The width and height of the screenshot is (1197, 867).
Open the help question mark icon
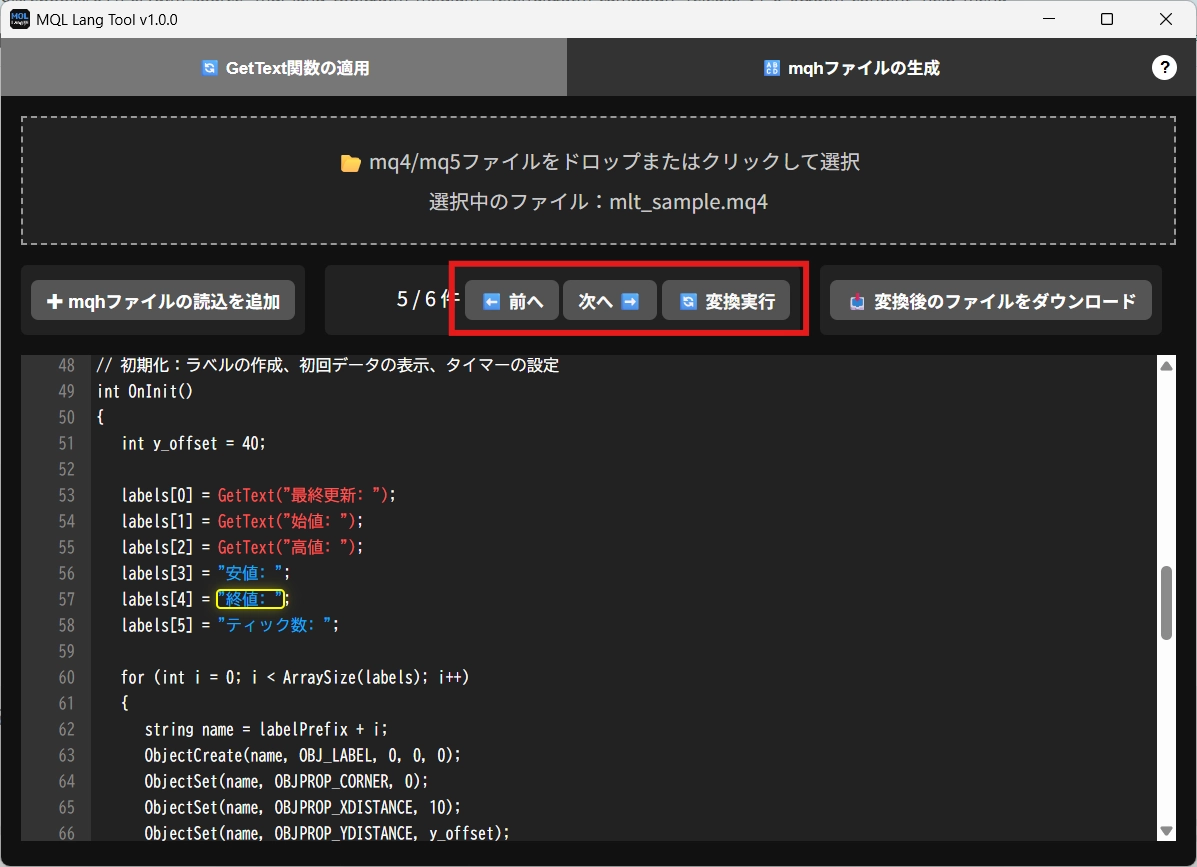pos(1164,67)
